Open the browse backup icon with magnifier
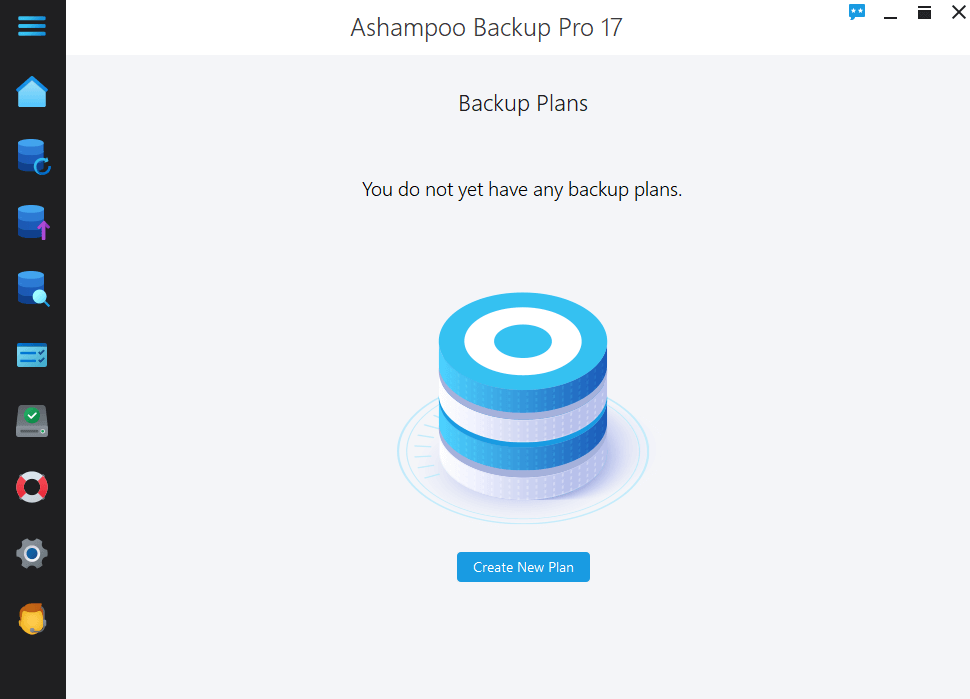The width and height of the screenshot is (970, 699). point(32,288)
